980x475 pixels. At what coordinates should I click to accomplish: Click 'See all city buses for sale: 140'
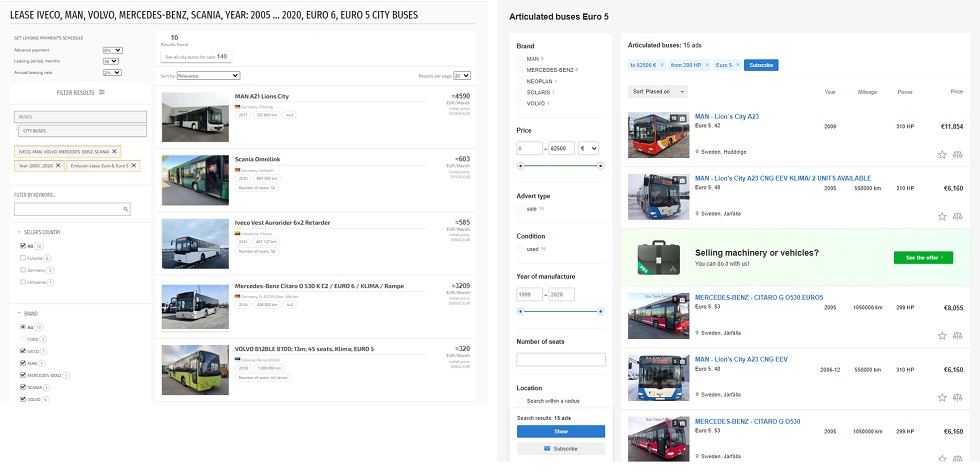click(x=196, y=56)
